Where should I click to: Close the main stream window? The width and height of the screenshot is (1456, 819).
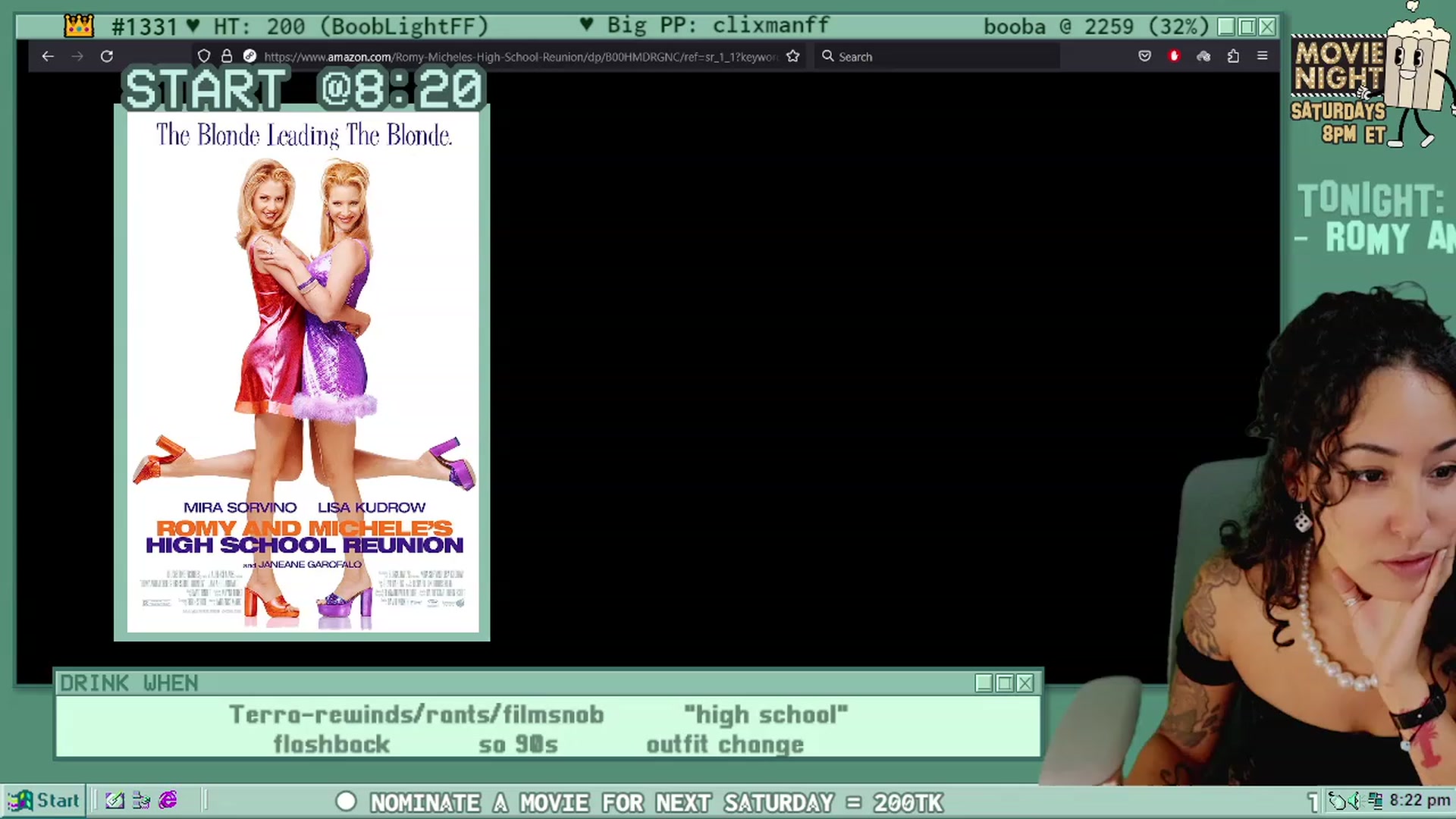[x=1267, y=27]
